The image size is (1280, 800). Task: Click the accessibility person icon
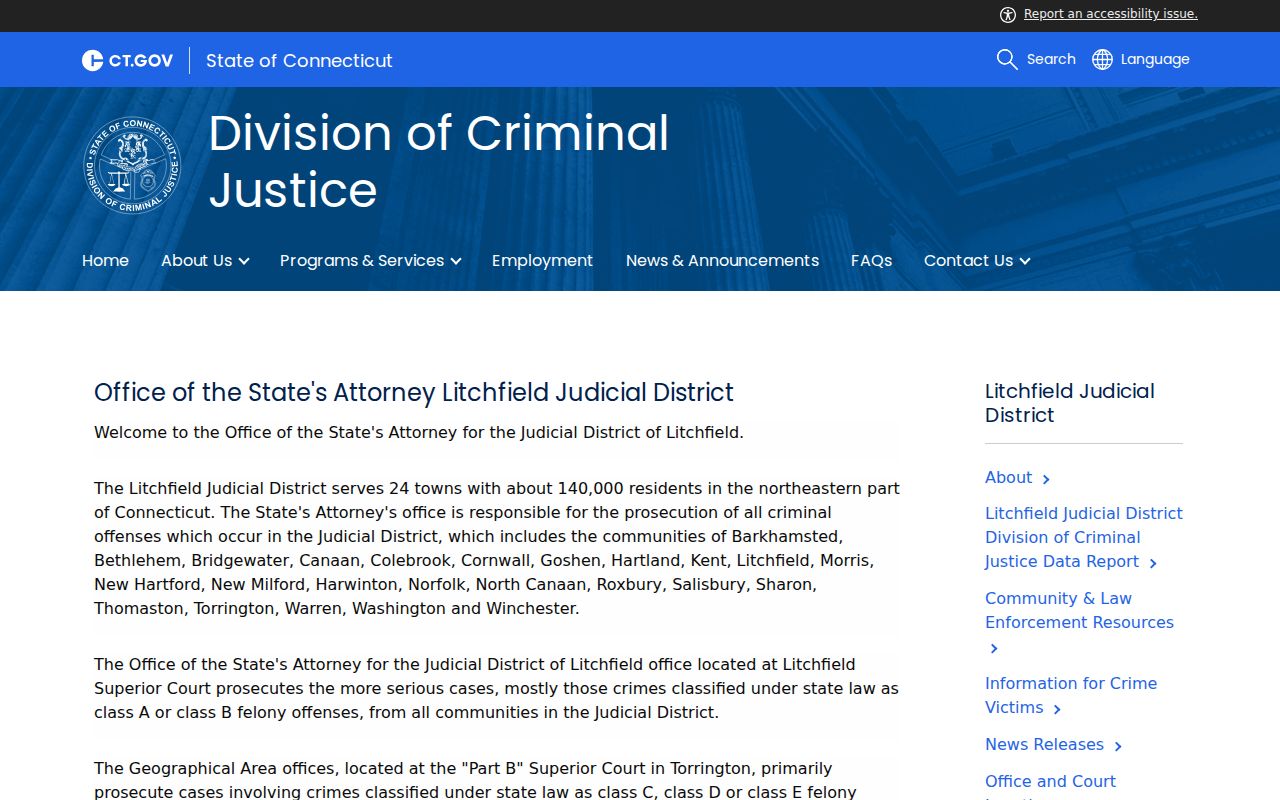tap(1008, 14)
